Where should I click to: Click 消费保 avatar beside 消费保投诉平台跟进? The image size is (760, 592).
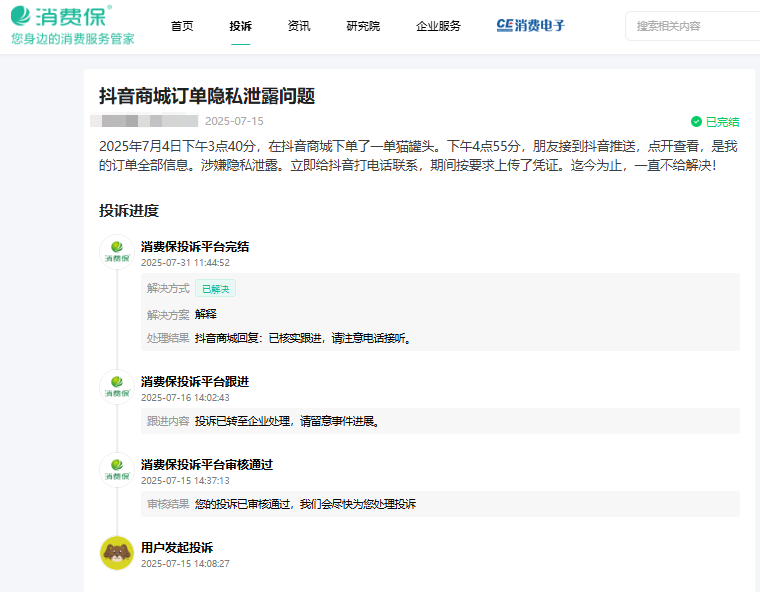(117, 387)
